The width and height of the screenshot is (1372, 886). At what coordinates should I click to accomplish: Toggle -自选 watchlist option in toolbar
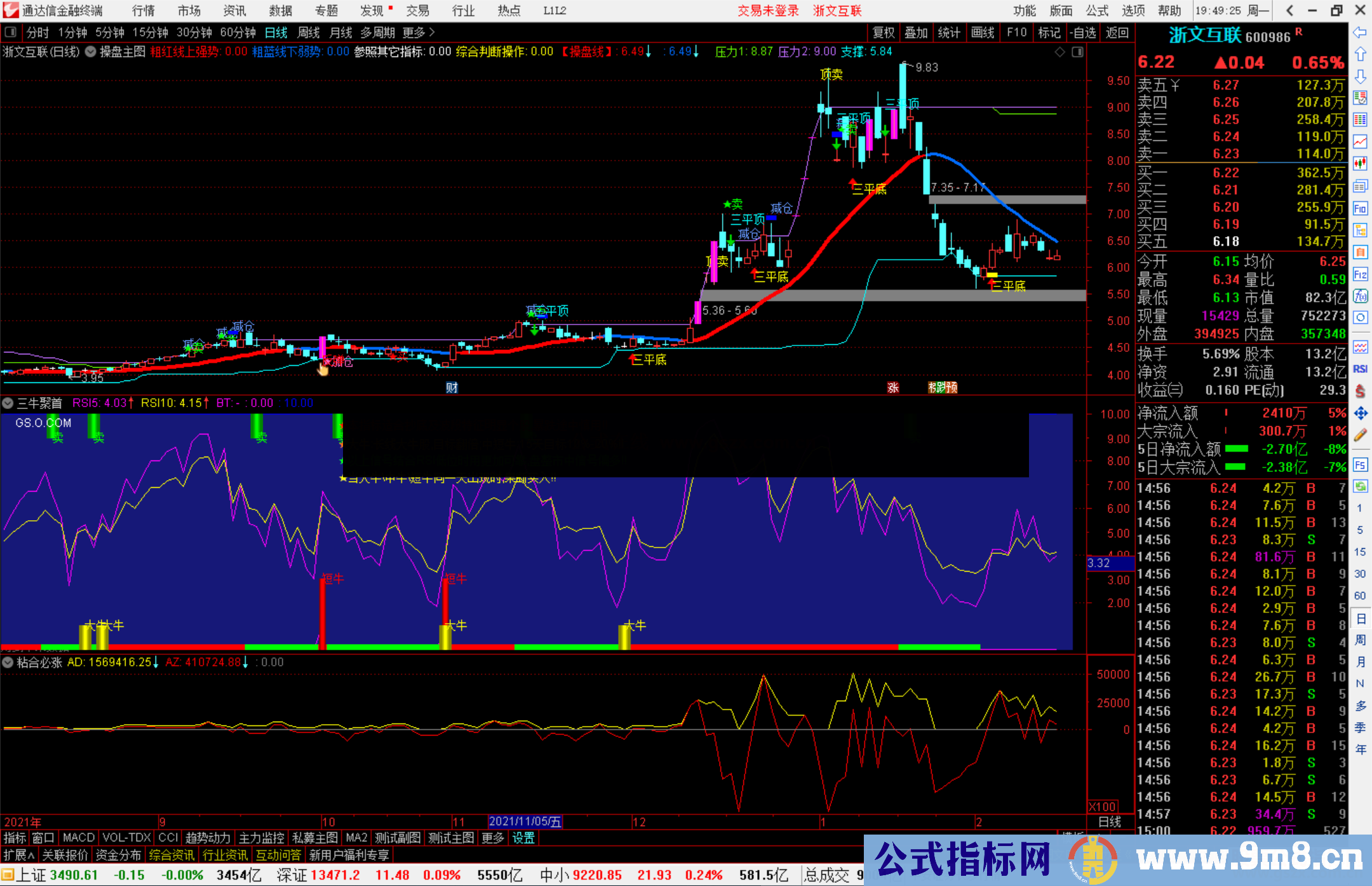[x=1084, y=32]
